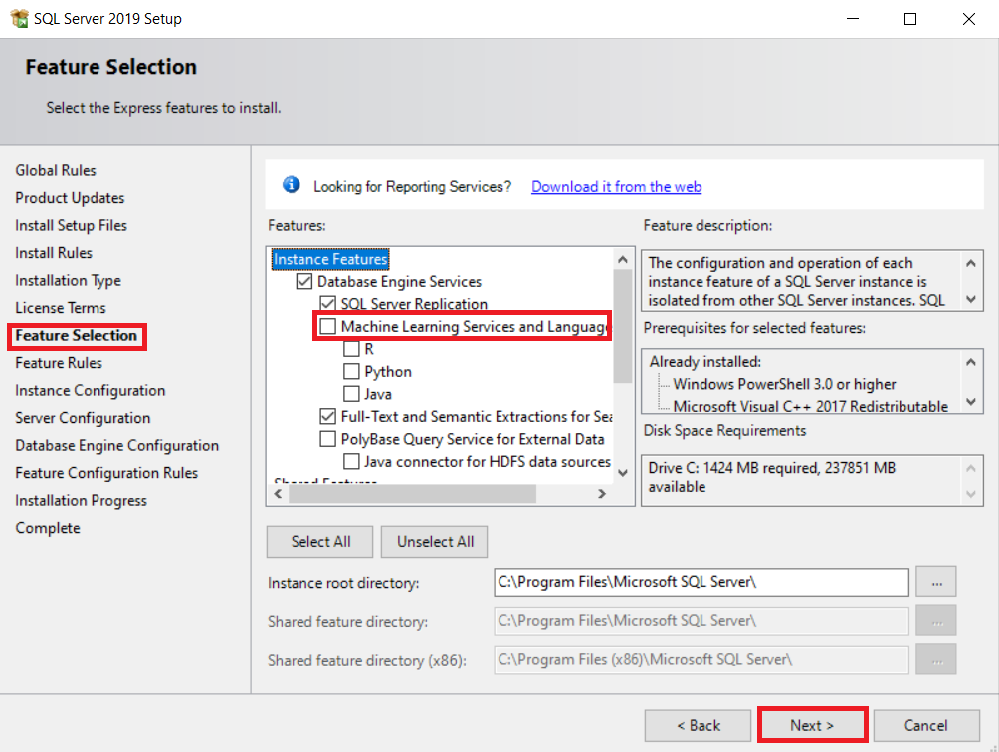The width and height of the screenshot is (999, 752).
Task: Open the License Terms step
Action: [61, 308]
